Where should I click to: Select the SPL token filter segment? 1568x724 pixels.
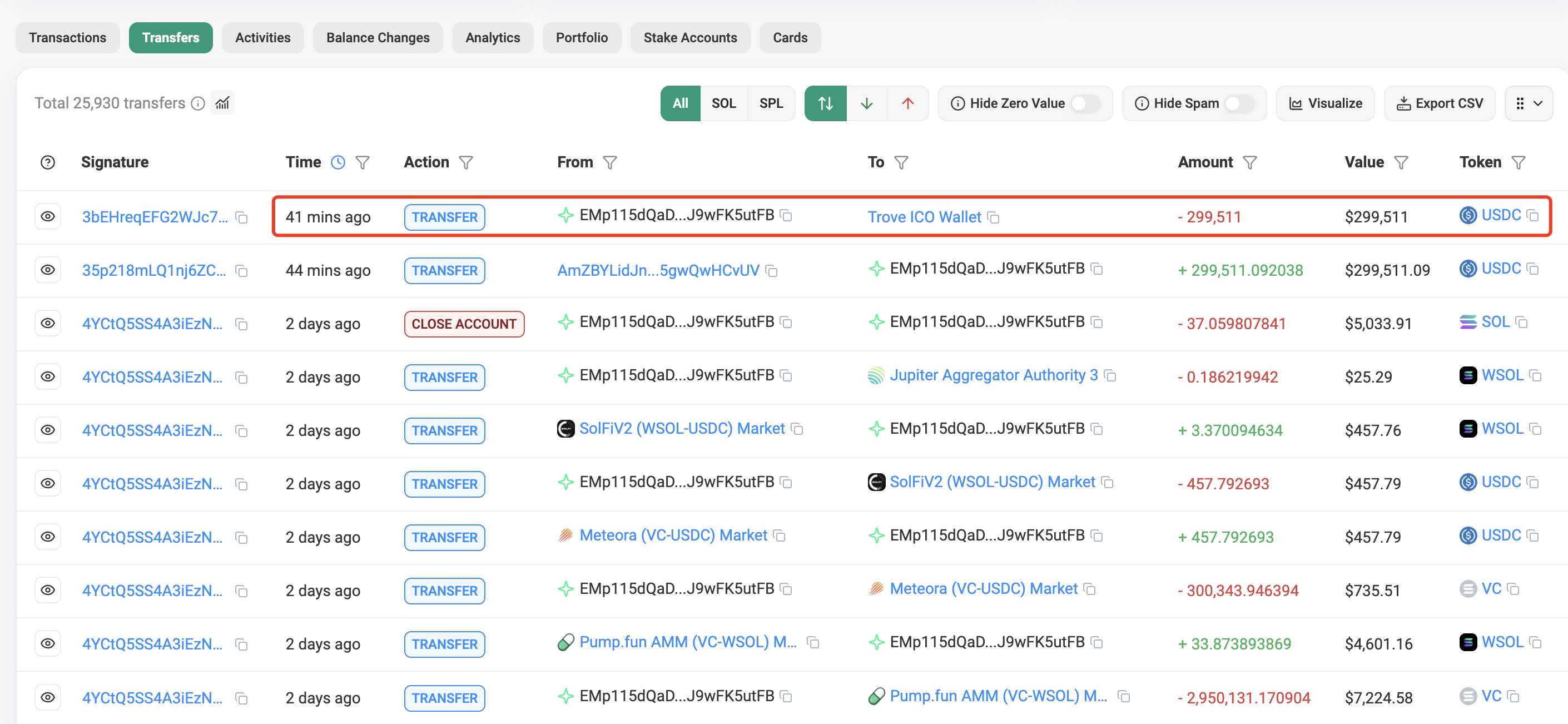coord(771,103)
